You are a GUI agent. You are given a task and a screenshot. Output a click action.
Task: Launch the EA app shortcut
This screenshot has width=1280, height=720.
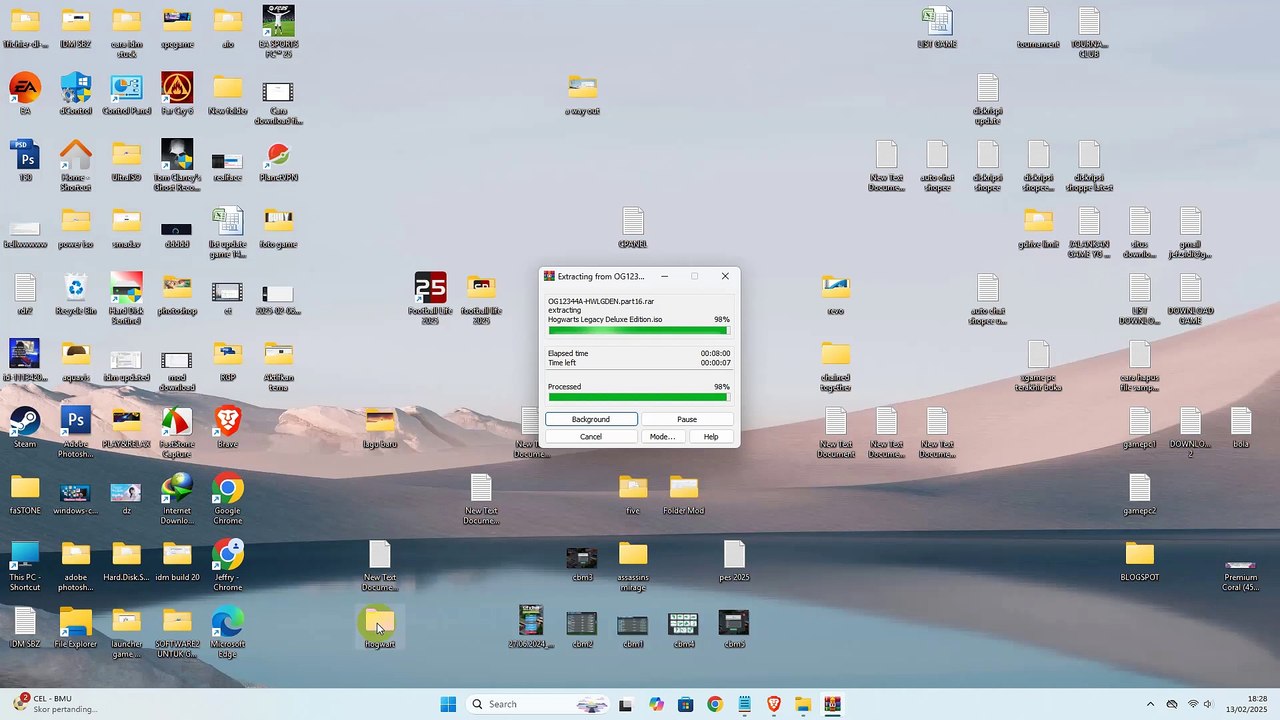pyautogui.click(x=25, y=94)
